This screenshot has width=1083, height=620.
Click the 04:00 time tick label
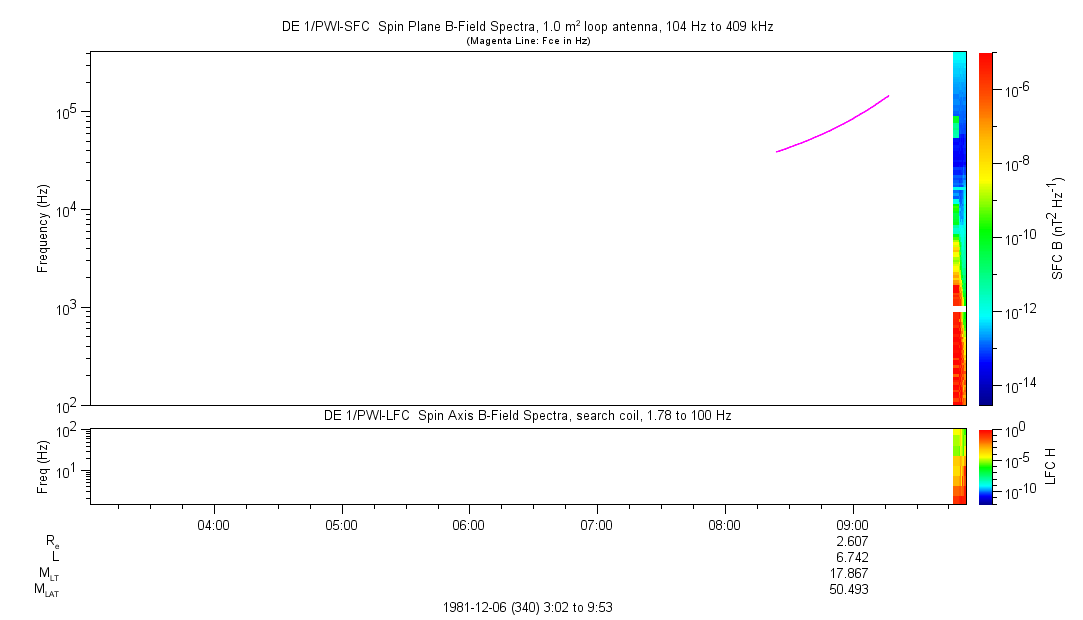214,524
